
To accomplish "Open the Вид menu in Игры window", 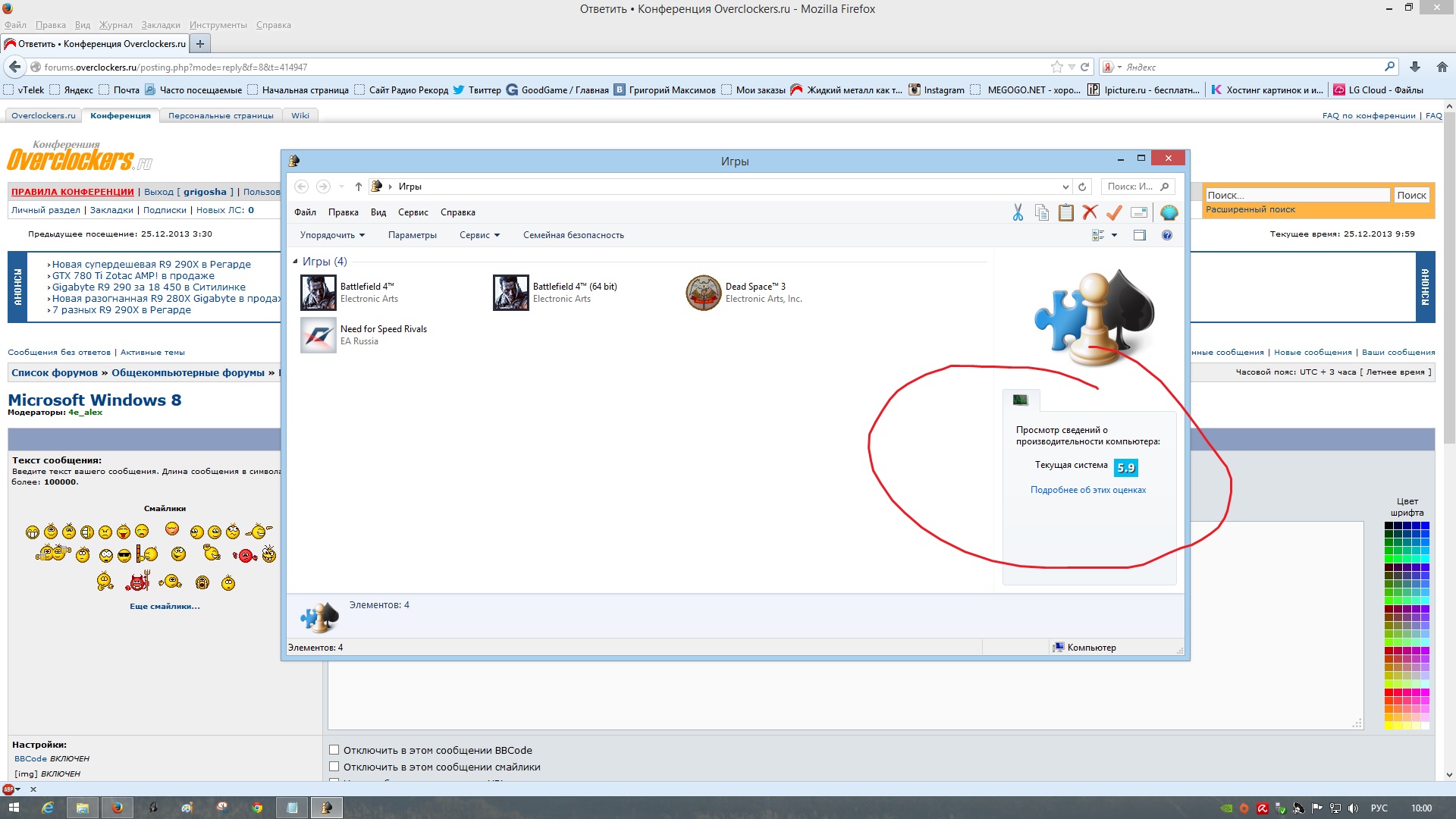I will (378, 212).
